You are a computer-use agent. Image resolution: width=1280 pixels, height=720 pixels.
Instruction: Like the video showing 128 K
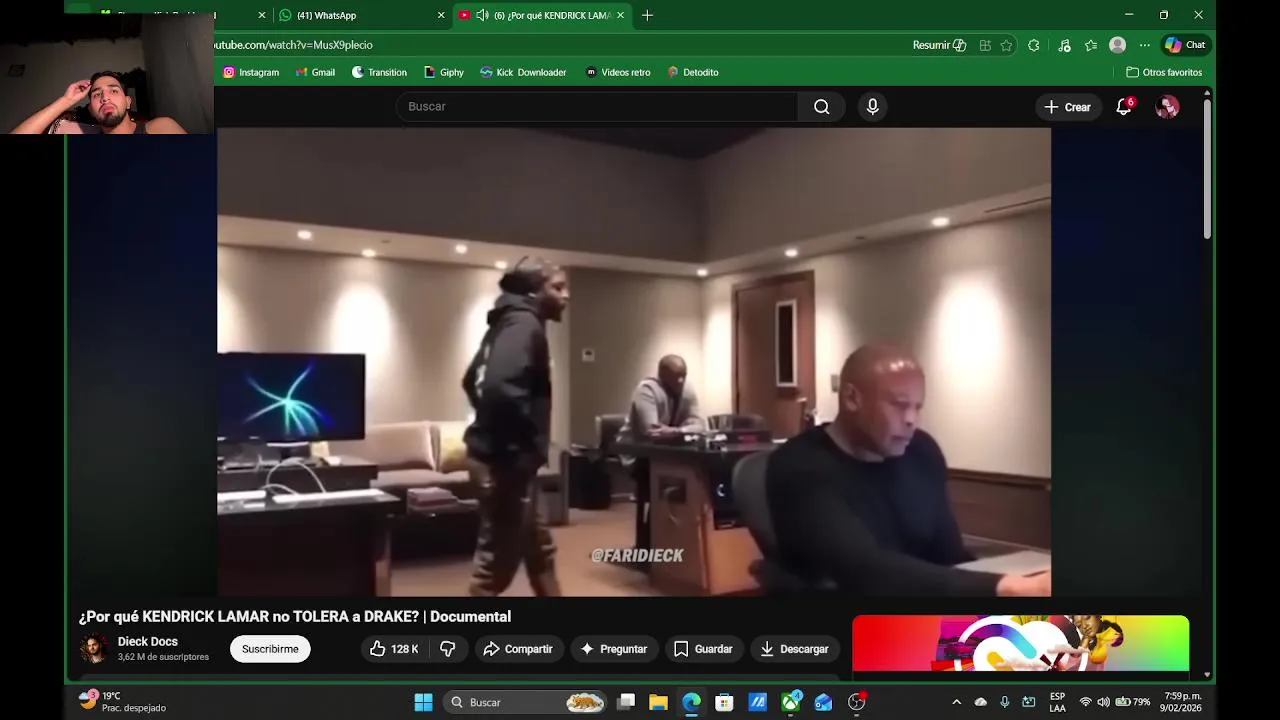(x=394, y=649)
